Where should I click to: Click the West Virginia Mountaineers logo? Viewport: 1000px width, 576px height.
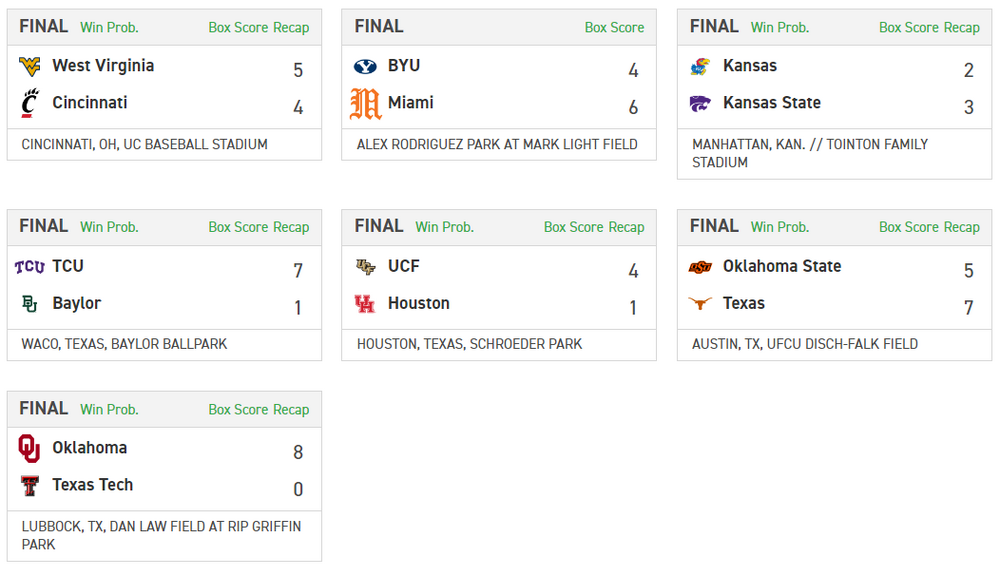[x=30, y=66]
